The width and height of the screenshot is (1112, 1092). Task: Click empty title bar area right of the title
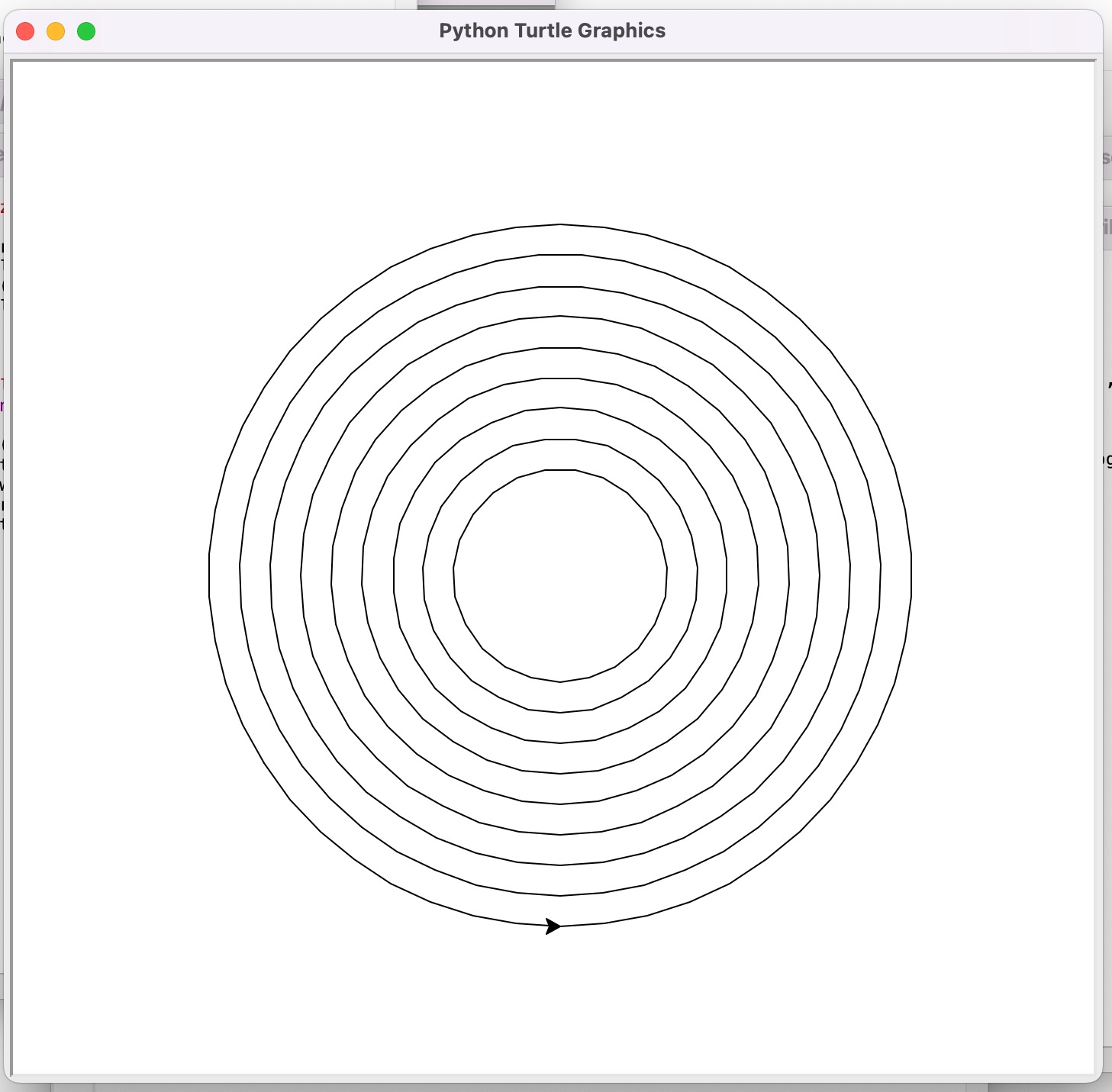[x=878, y=31]
